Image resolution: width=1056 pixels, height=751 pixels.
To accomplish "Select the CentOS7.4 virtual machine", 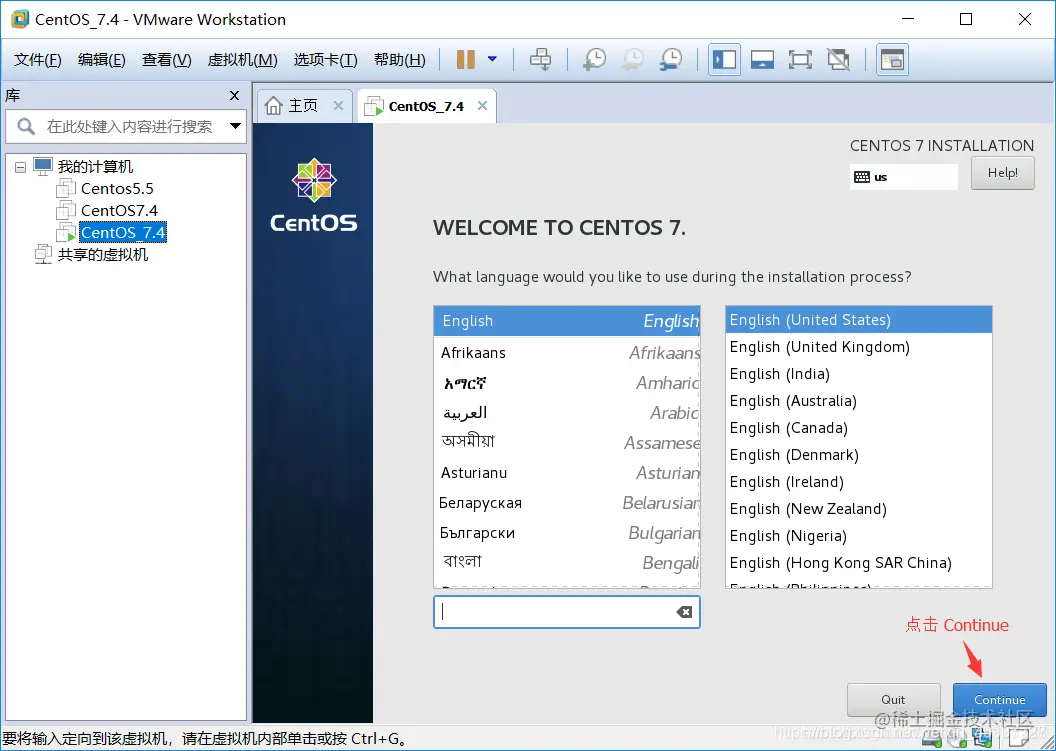I will pos(119,211).
